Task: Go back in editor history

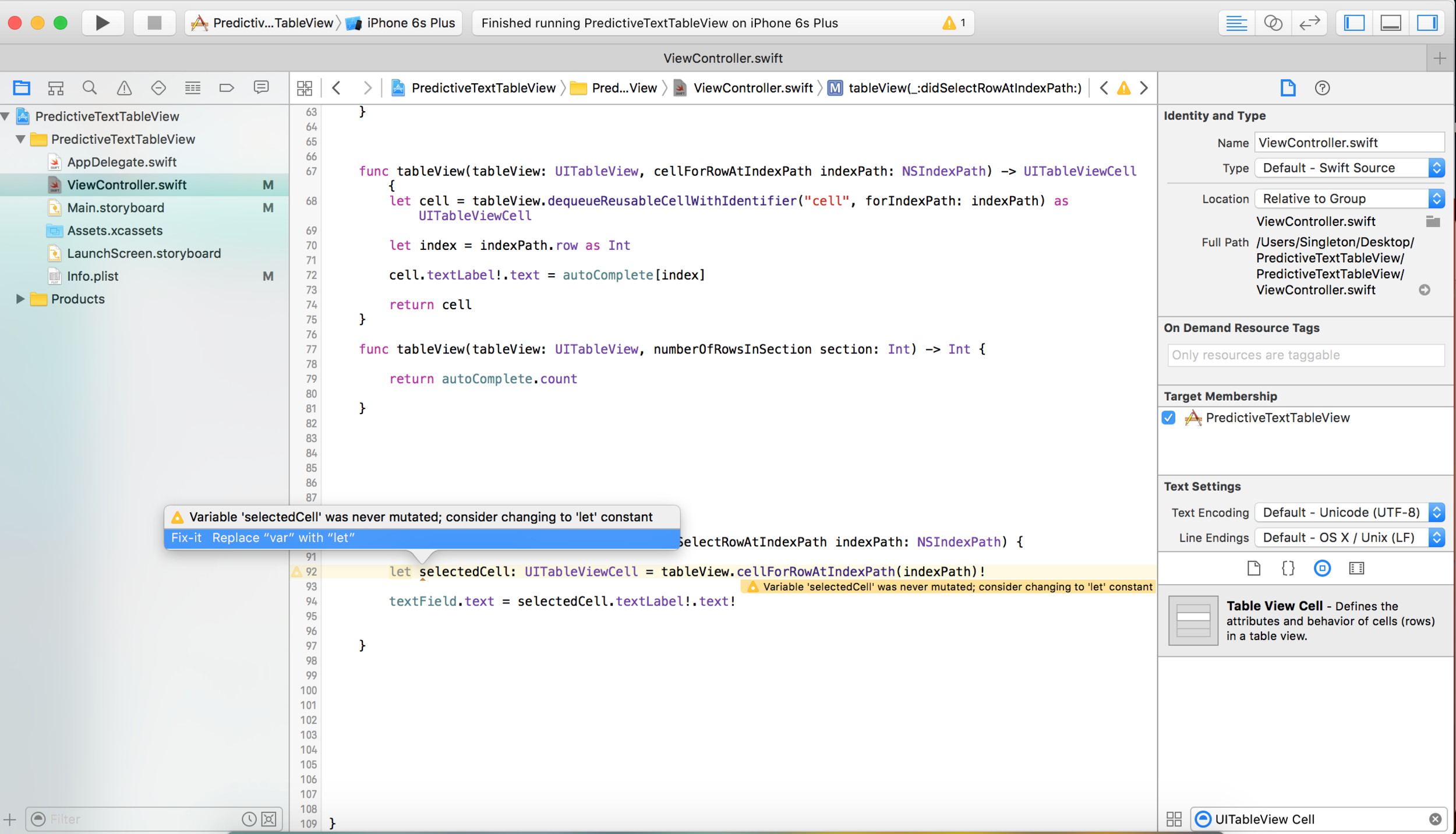Action: tap(337, 88)
